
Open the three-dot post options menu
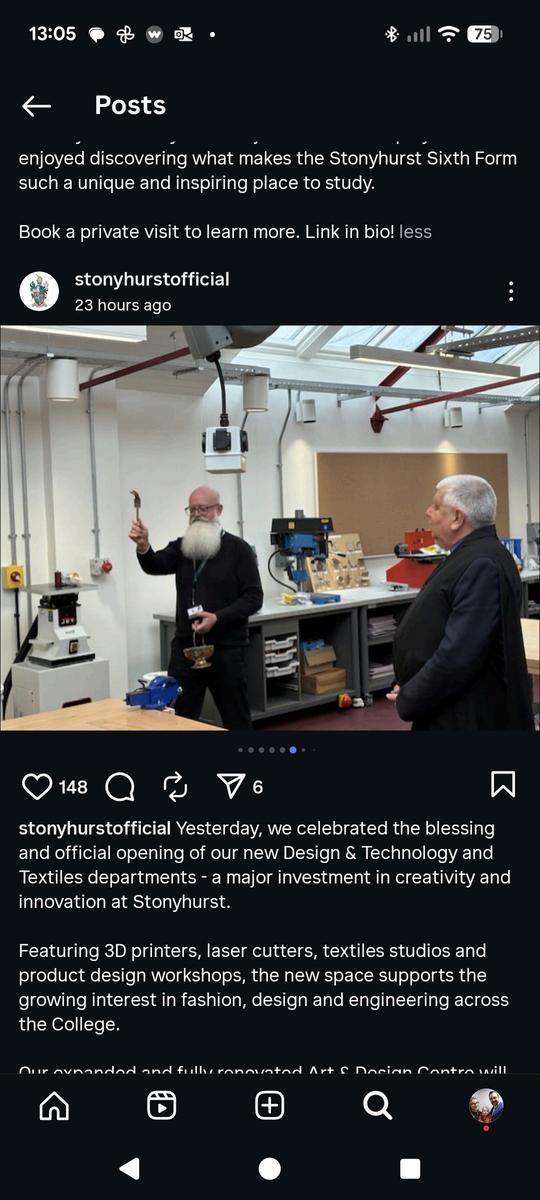(x=511, y=291)
